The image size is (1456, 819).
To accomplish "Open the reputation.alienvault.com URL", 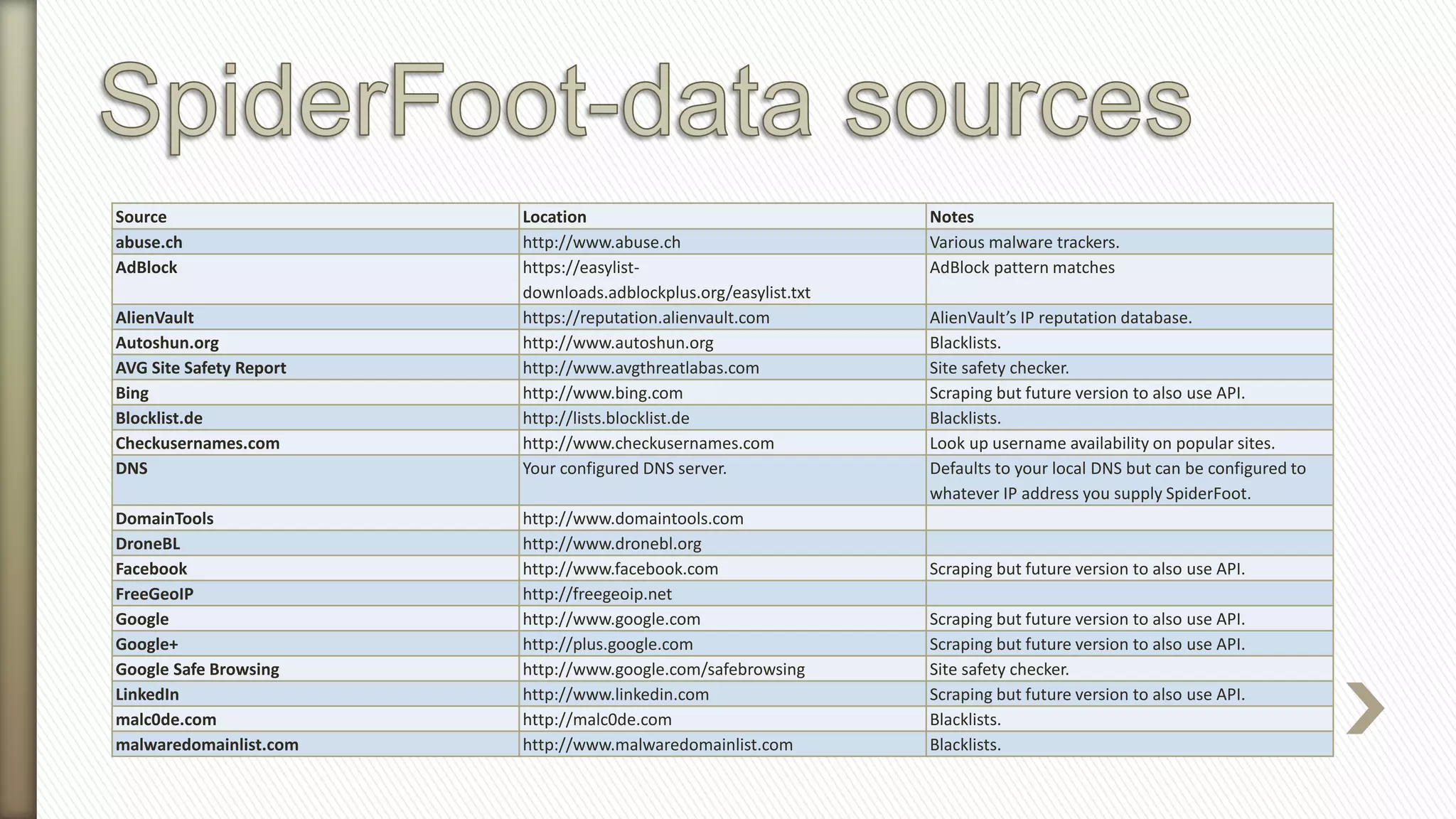I will pos(646,318).
